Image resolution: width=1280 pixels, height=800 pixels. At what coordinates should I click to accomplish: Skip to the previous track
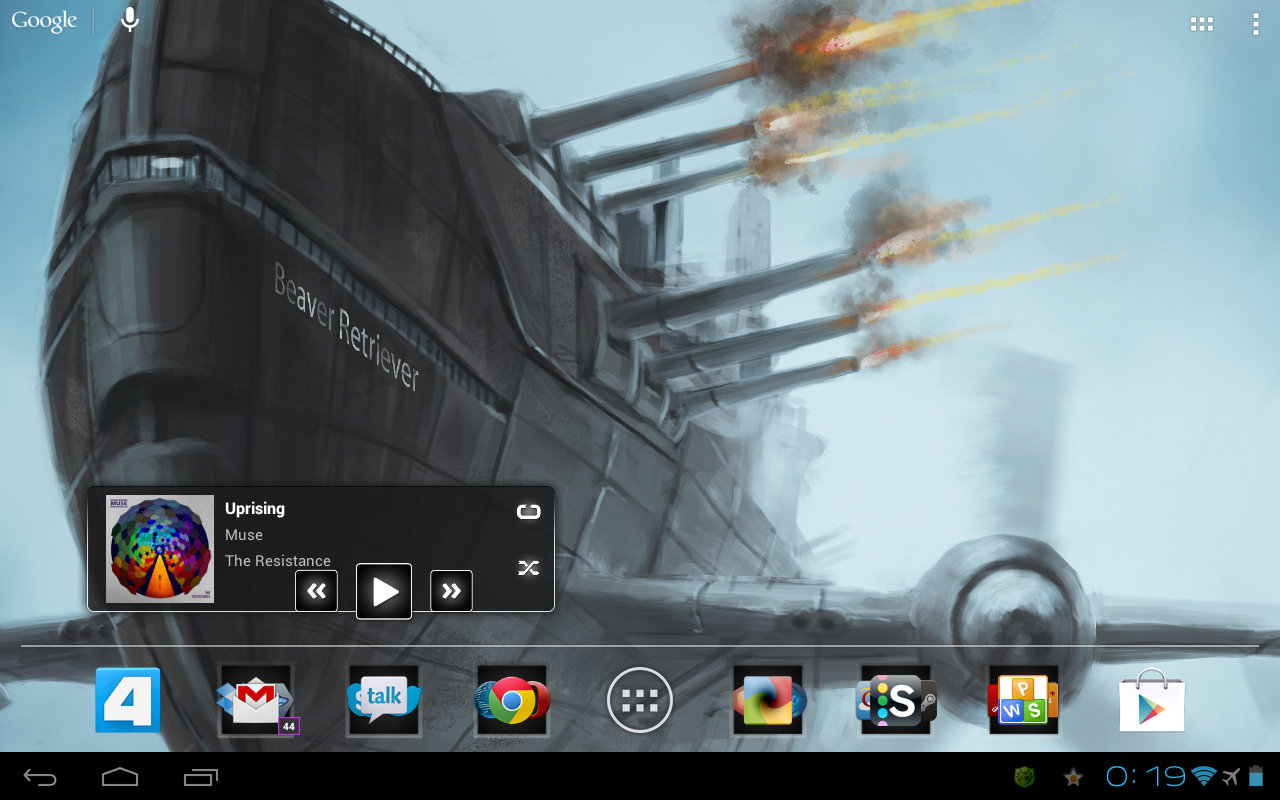tap(316, 591)
